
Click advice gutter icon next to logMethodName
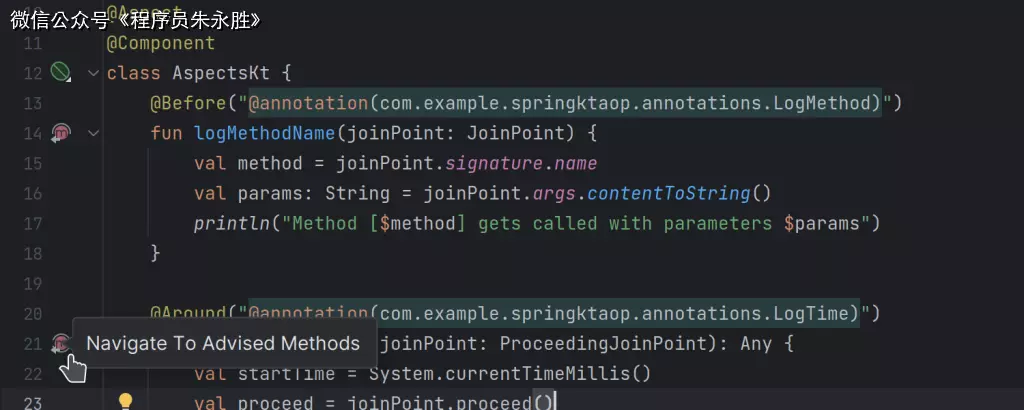(x=61, y=132)
